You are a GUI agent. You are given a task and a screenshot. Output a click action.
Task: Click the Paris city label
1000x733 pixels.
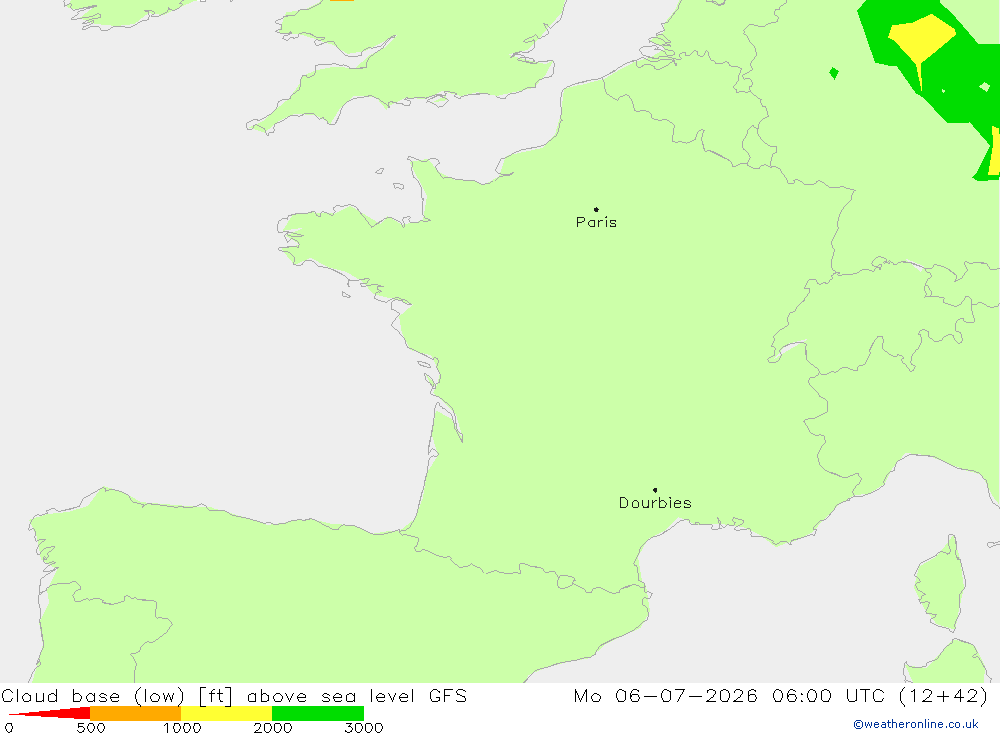pyautogui.click(x=596, y=222)
